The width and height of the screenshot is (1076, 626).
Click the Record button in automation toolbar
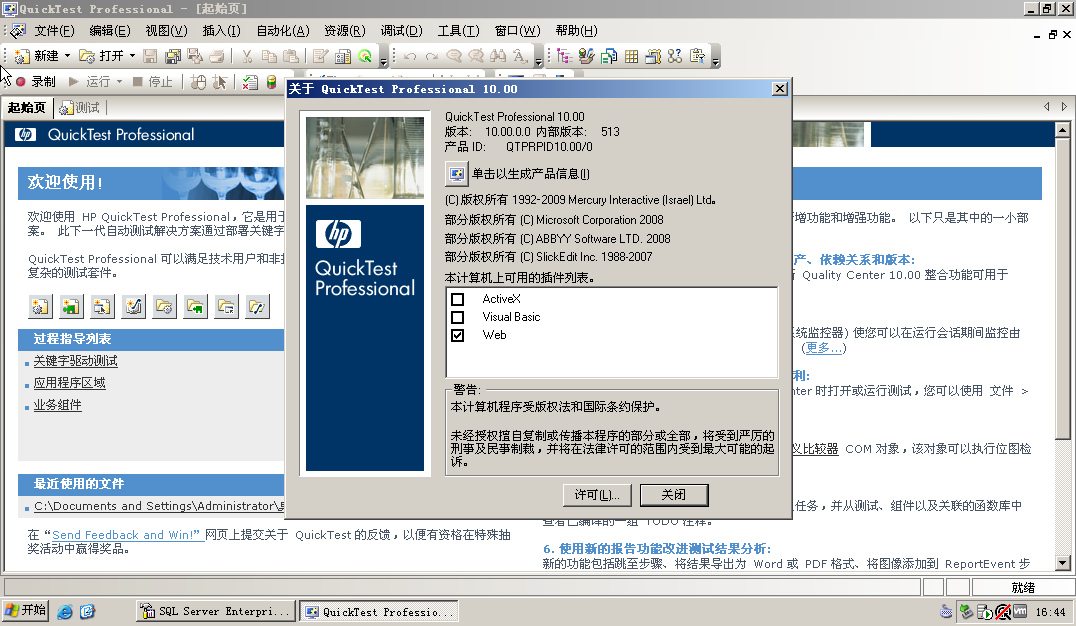pyautogui.click(x=36, y=82)
